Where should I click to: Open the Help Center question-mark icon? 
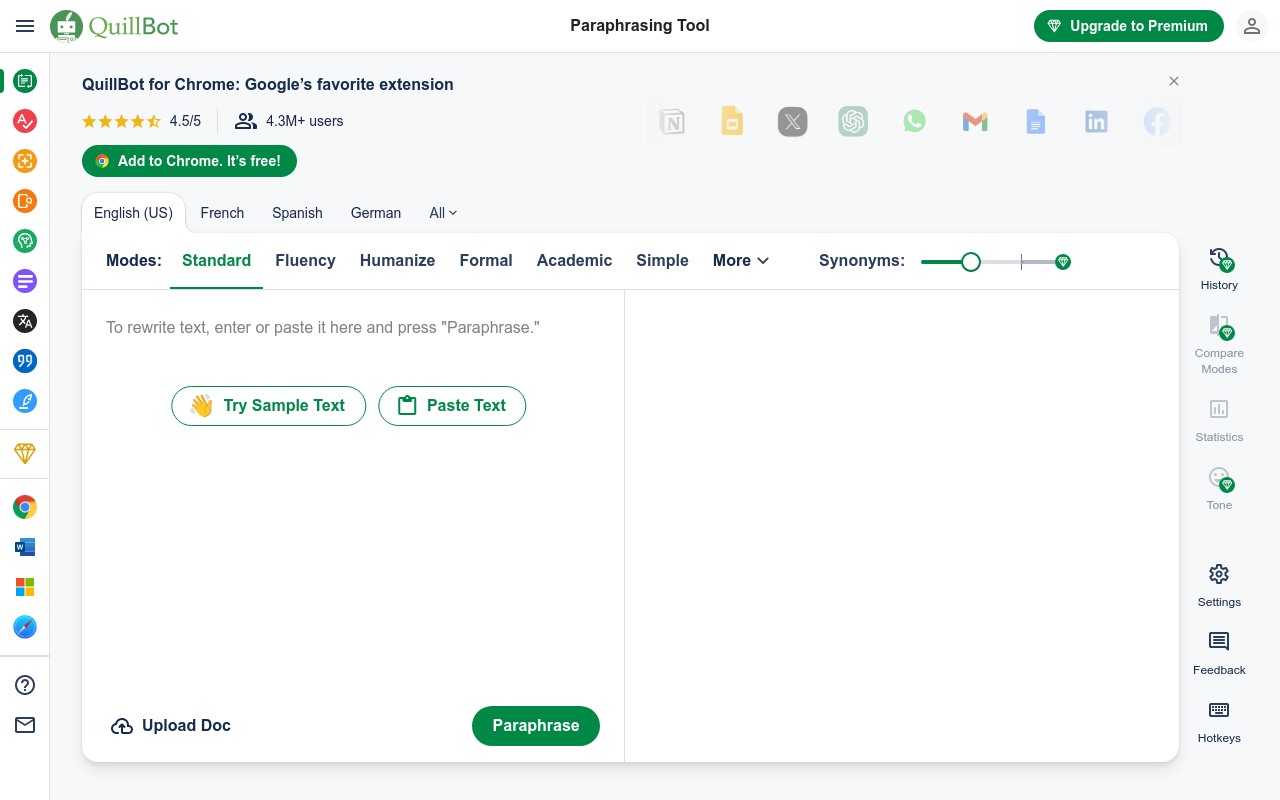[25, 685]
